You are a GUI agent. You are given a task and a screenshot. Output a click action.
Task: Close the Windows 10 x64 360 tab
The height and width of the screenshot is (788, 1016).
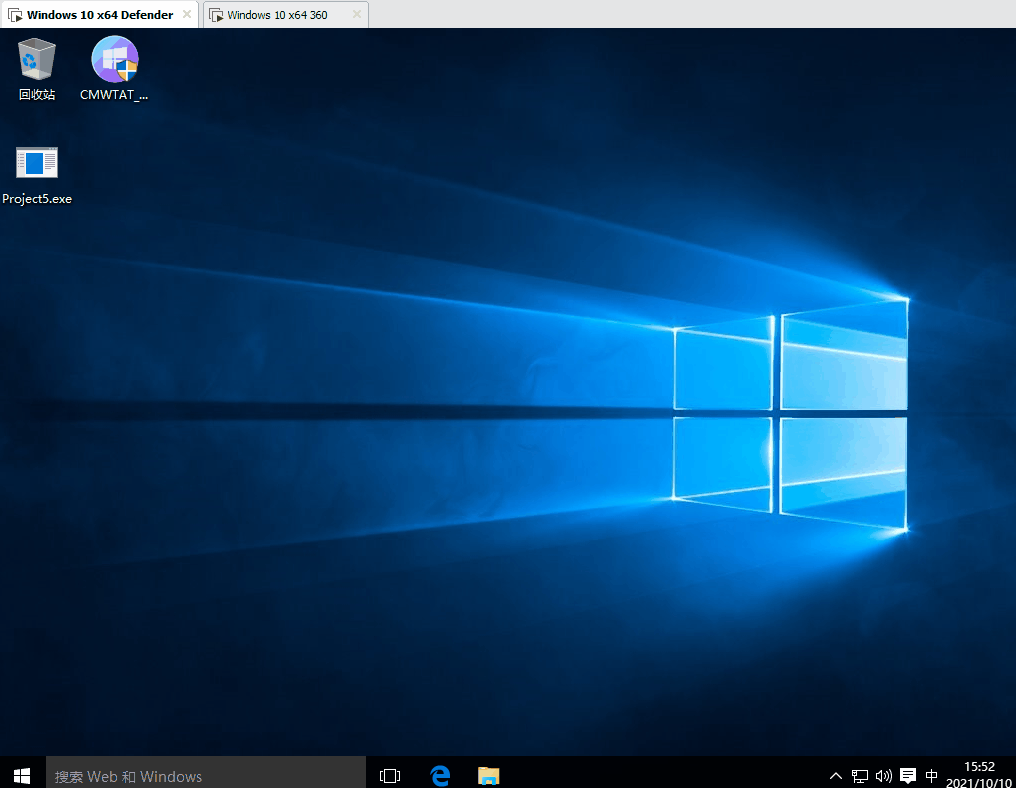click(356, 14)
